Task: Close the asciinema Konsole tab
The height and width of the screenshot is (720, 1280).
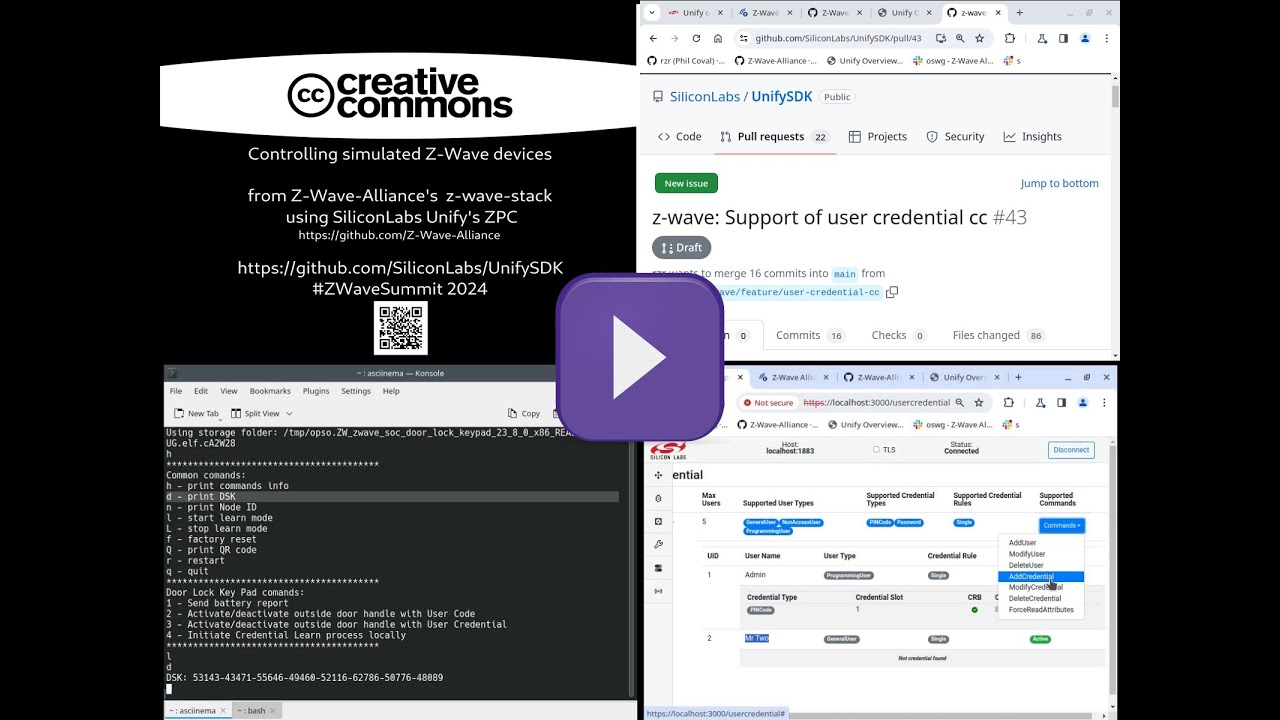Action: (x=224, y=711)
